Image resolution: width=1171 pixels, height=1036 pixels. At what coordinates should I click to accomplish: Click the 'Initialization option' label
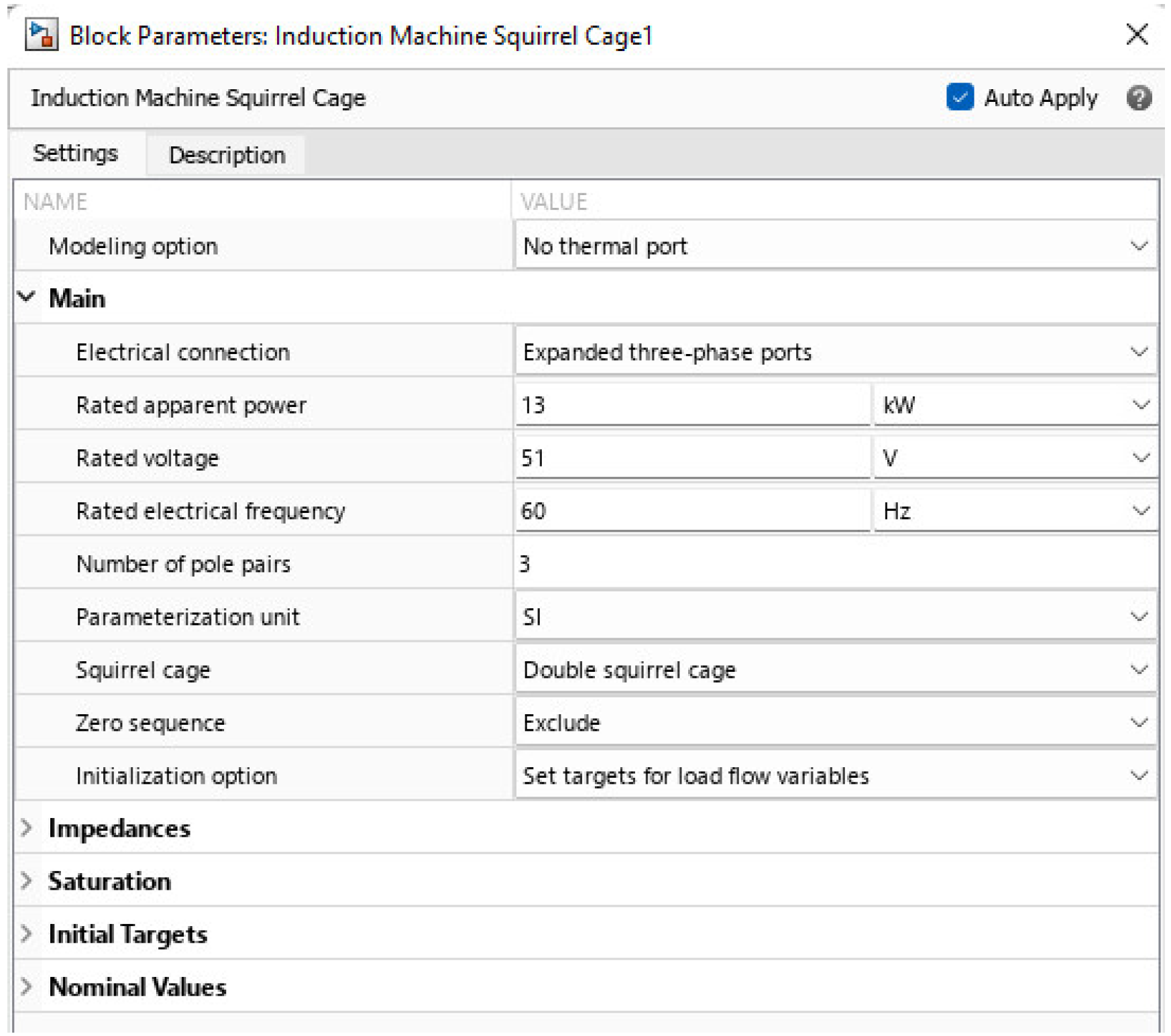pos(176,776)
